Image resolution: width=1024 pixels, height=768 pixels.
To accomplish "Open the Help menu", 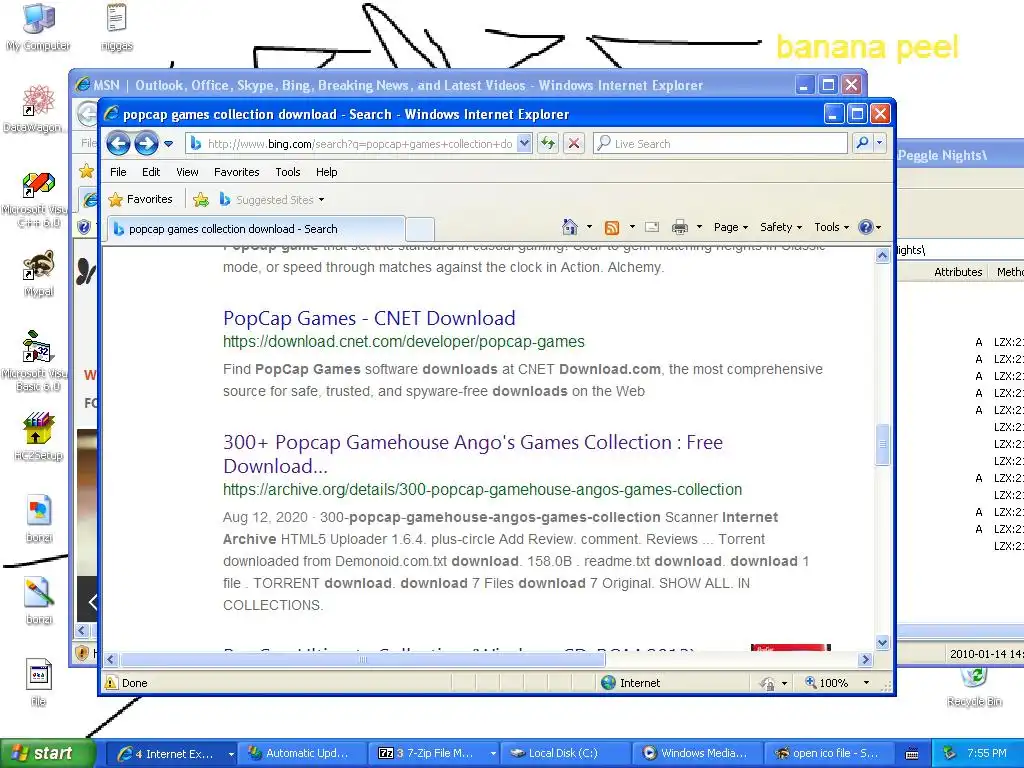I will (x=327, y=172).
